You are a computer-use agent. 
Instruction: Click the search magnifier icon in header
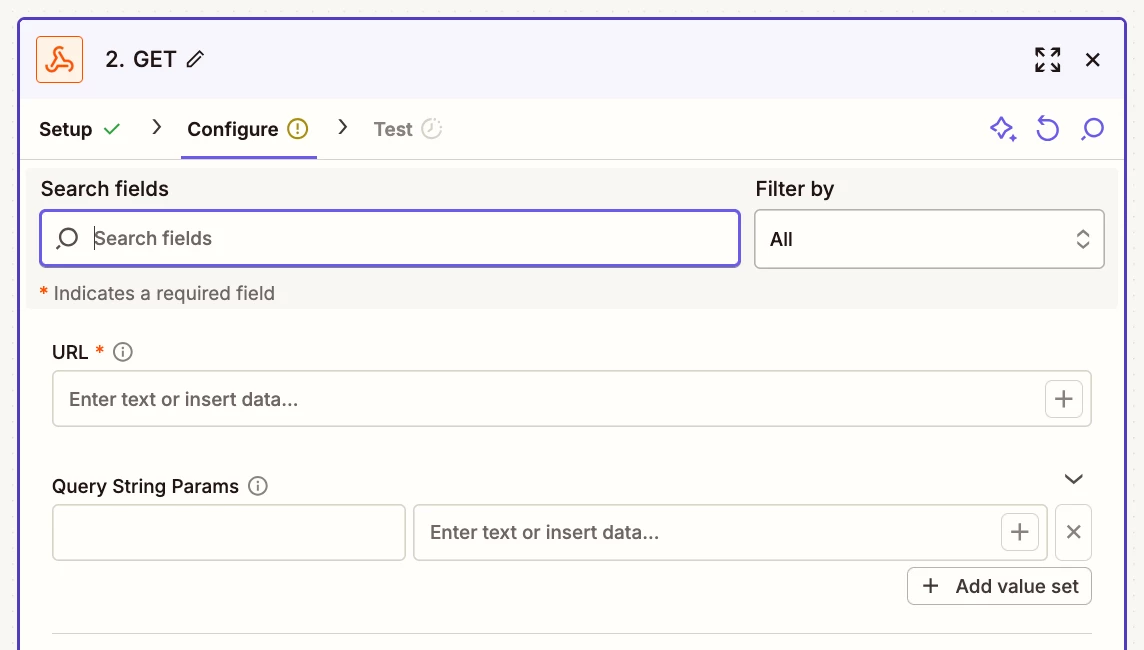coord(1093,129)
